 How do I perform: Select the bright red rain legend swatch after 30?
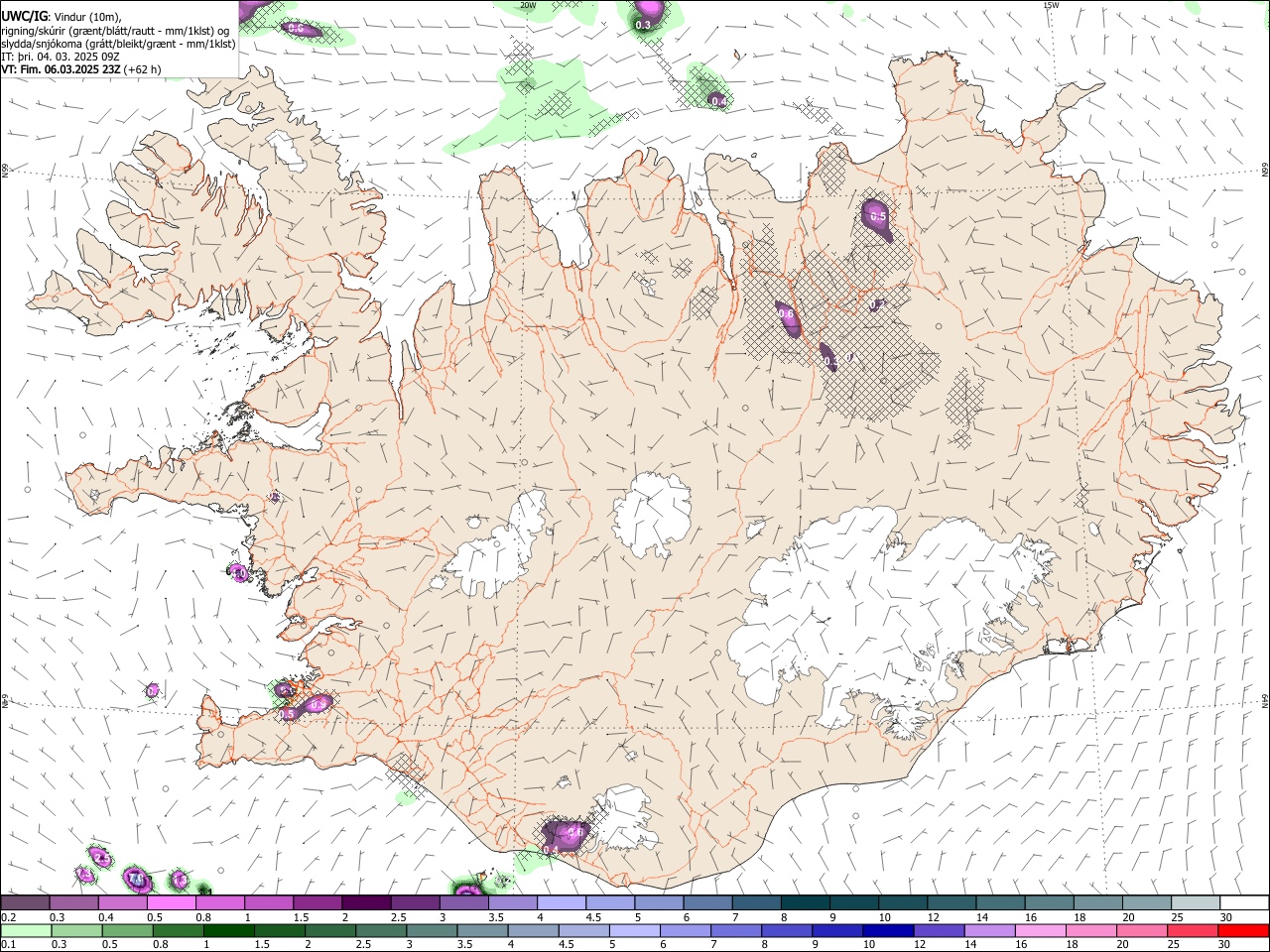coord(1243,930)
